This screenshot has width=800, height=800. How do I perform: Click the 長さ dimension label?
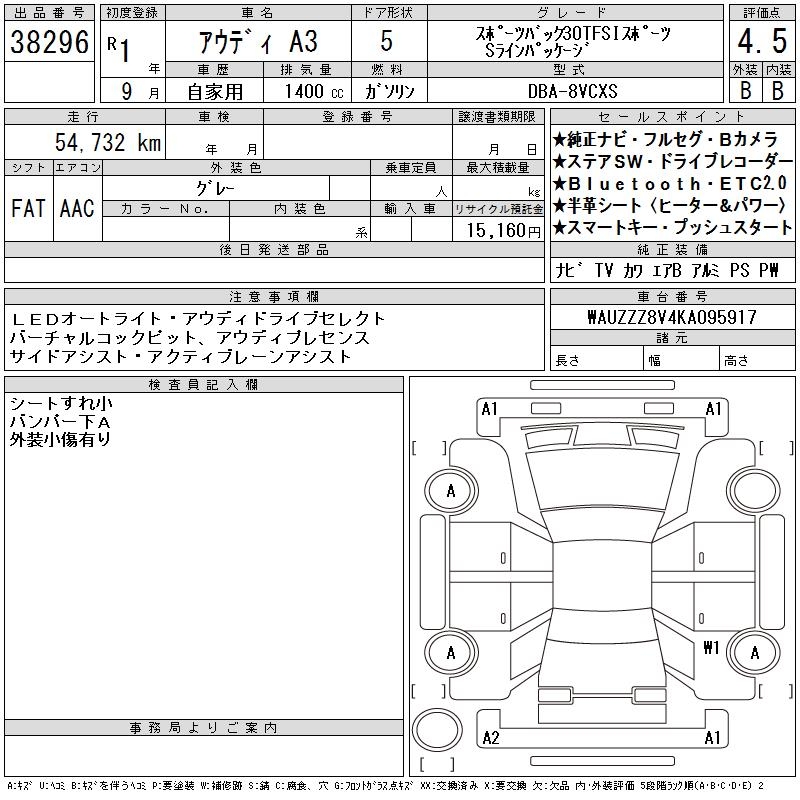click(x=568, y=361)
